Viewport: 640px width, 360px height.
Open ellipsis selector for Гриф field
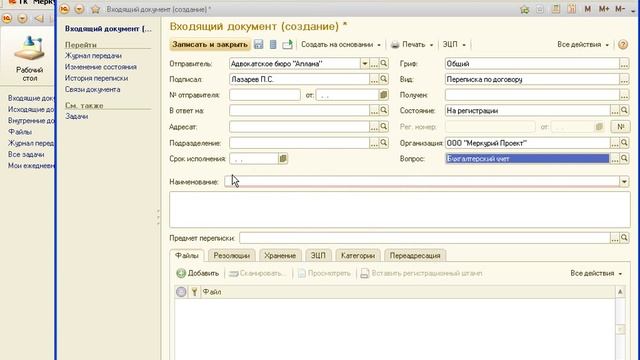pos(624,64)
